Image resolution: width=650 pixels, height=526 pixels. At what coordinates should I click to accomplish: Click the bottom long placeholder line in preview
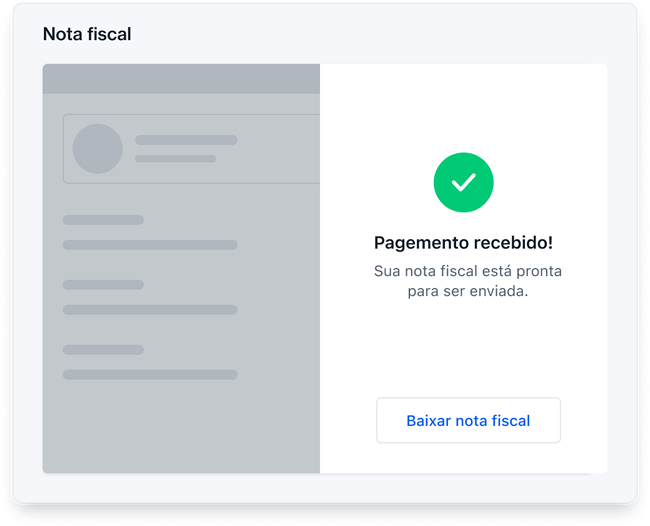[x=150, y=375]
